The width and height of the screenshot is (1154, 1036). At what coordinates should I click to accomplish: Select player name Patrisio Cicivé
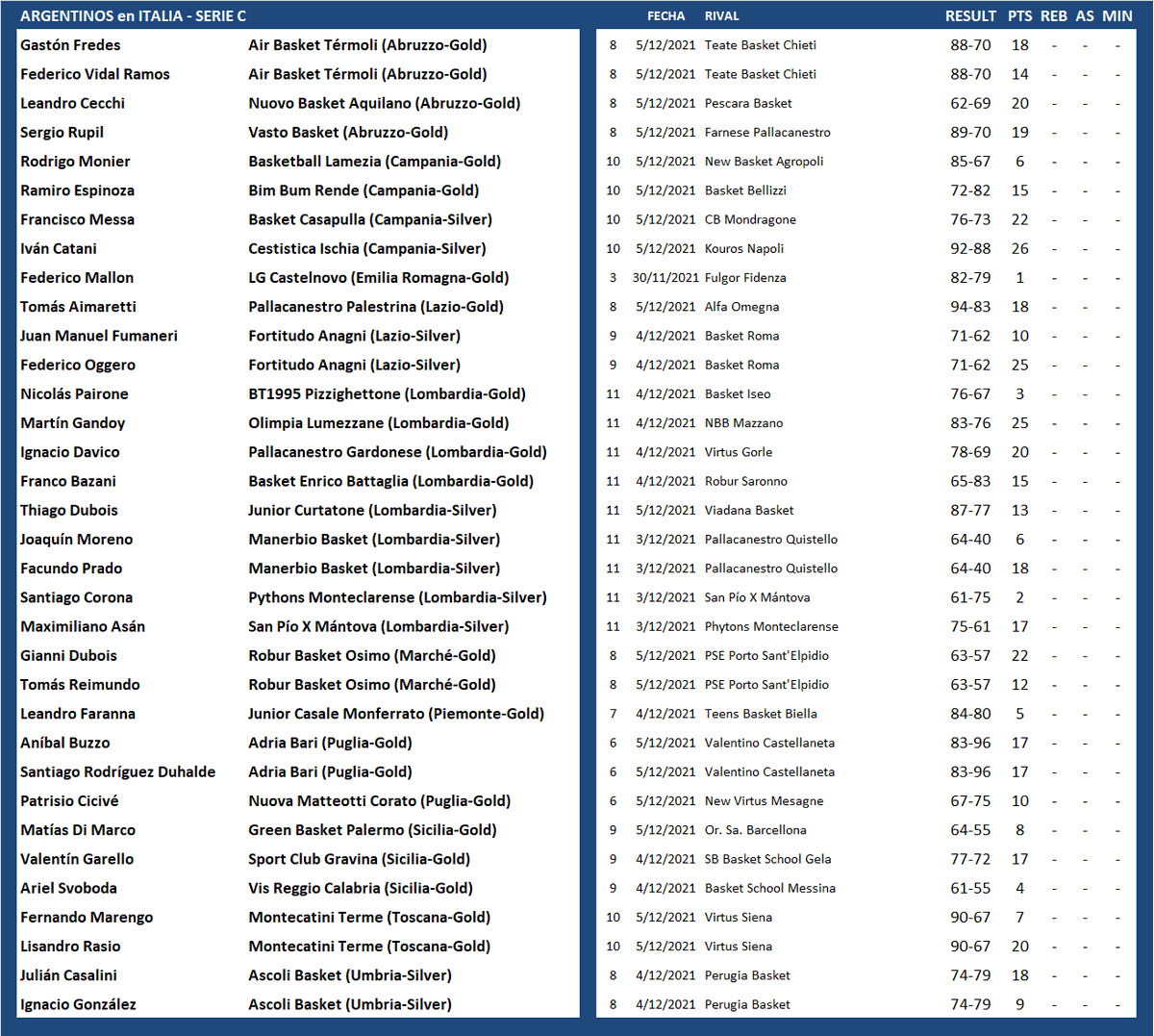click(x=69, y=801)
